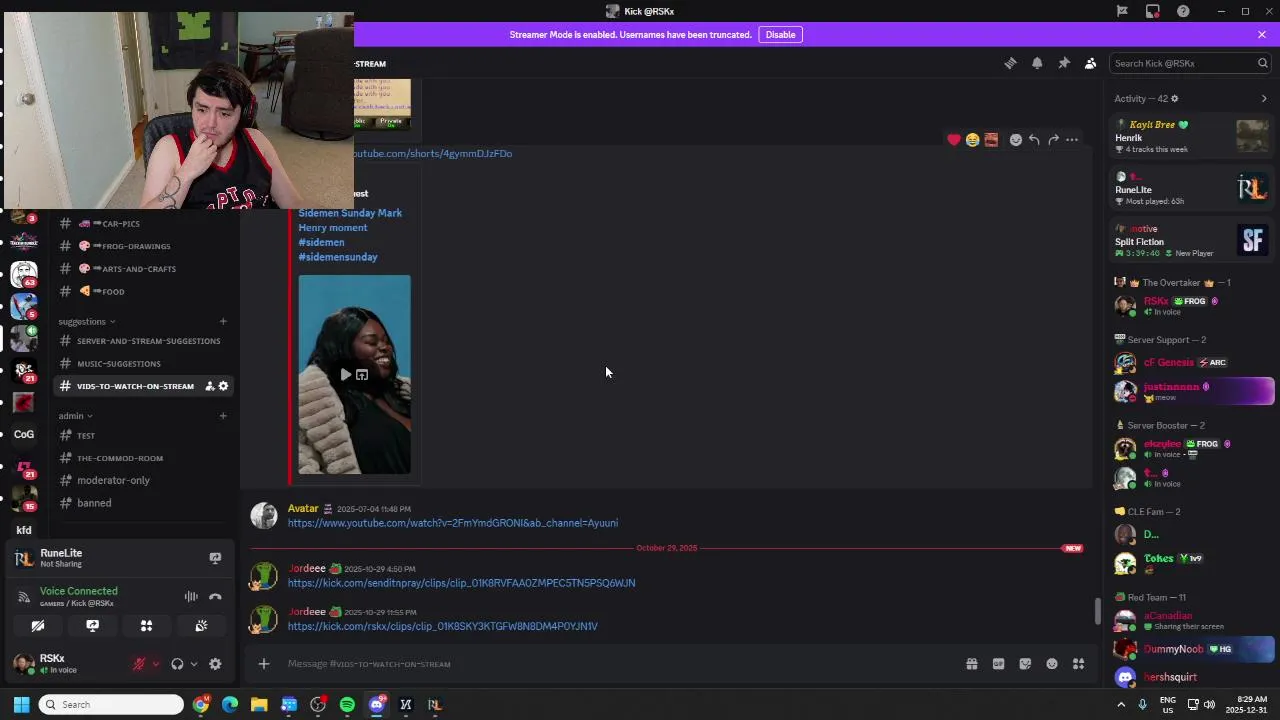
Task: Dismiss the Streamer Mode banner
Action: [x=1262, y=34]
